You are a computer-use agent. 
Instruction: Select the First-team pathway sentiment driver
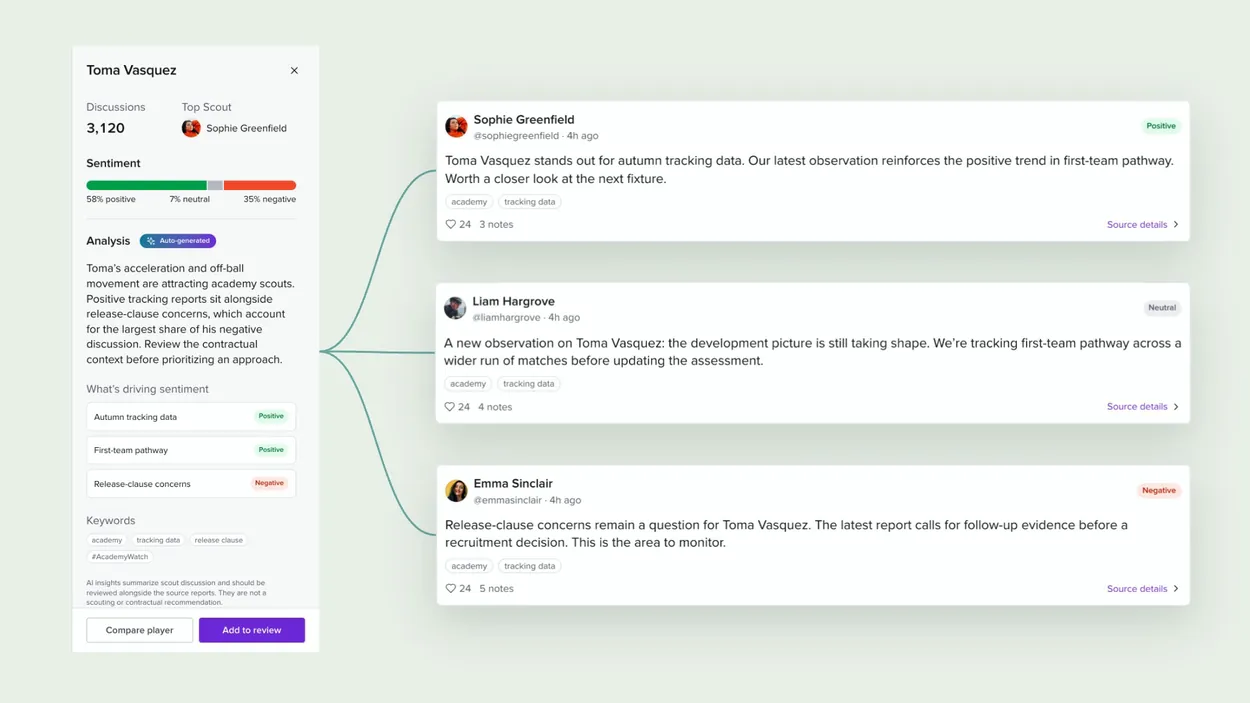point(191,450)
